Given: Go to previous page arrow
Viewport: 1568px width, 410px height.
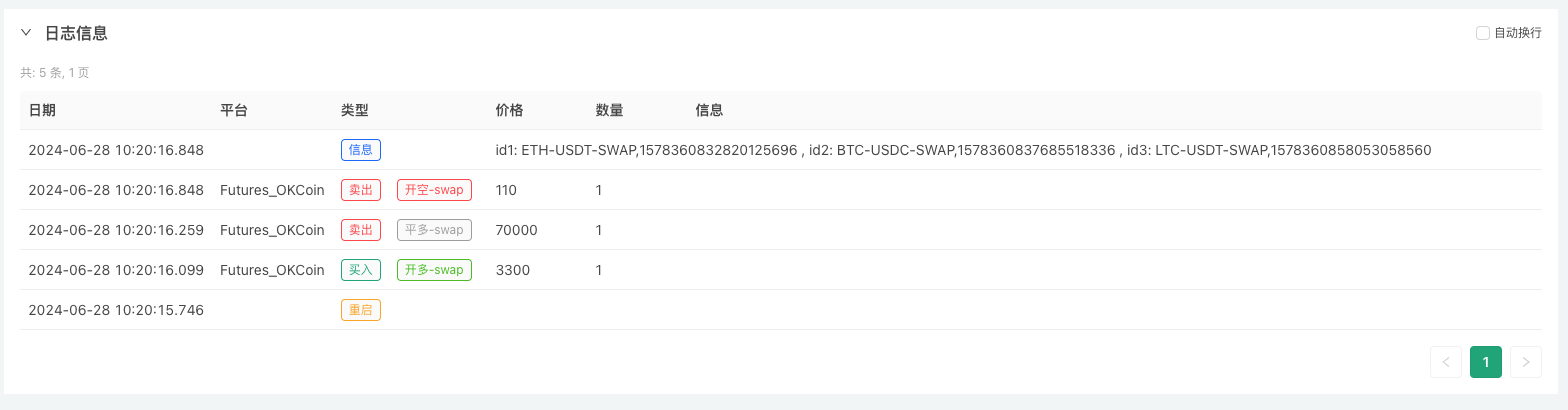Looking at the screenshot, I should [x=1446, y=362].
